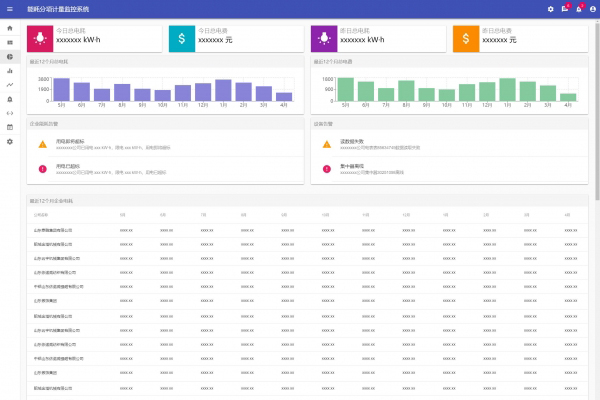Click the orange dollar sign card icon
This screenshot has height=400, width=600.
tap(466, 39)
